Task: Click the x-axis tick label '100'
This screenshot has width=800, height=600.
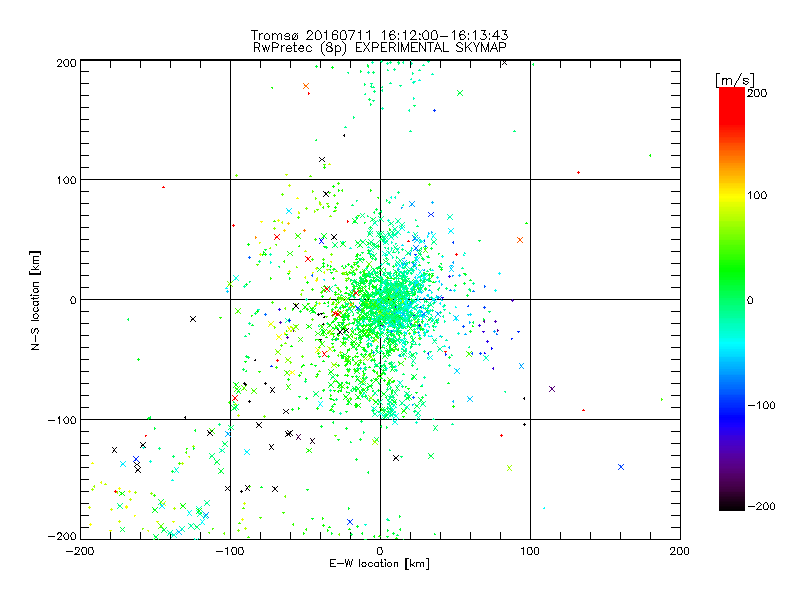Action: coord(530,551)
